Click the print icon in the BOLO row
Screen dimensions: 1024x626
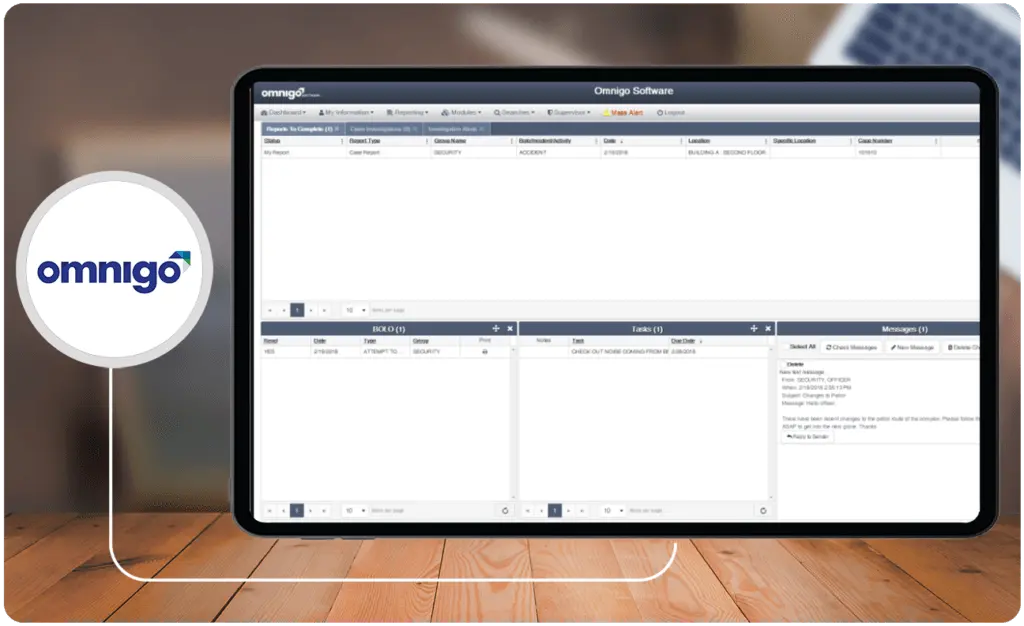485,352
